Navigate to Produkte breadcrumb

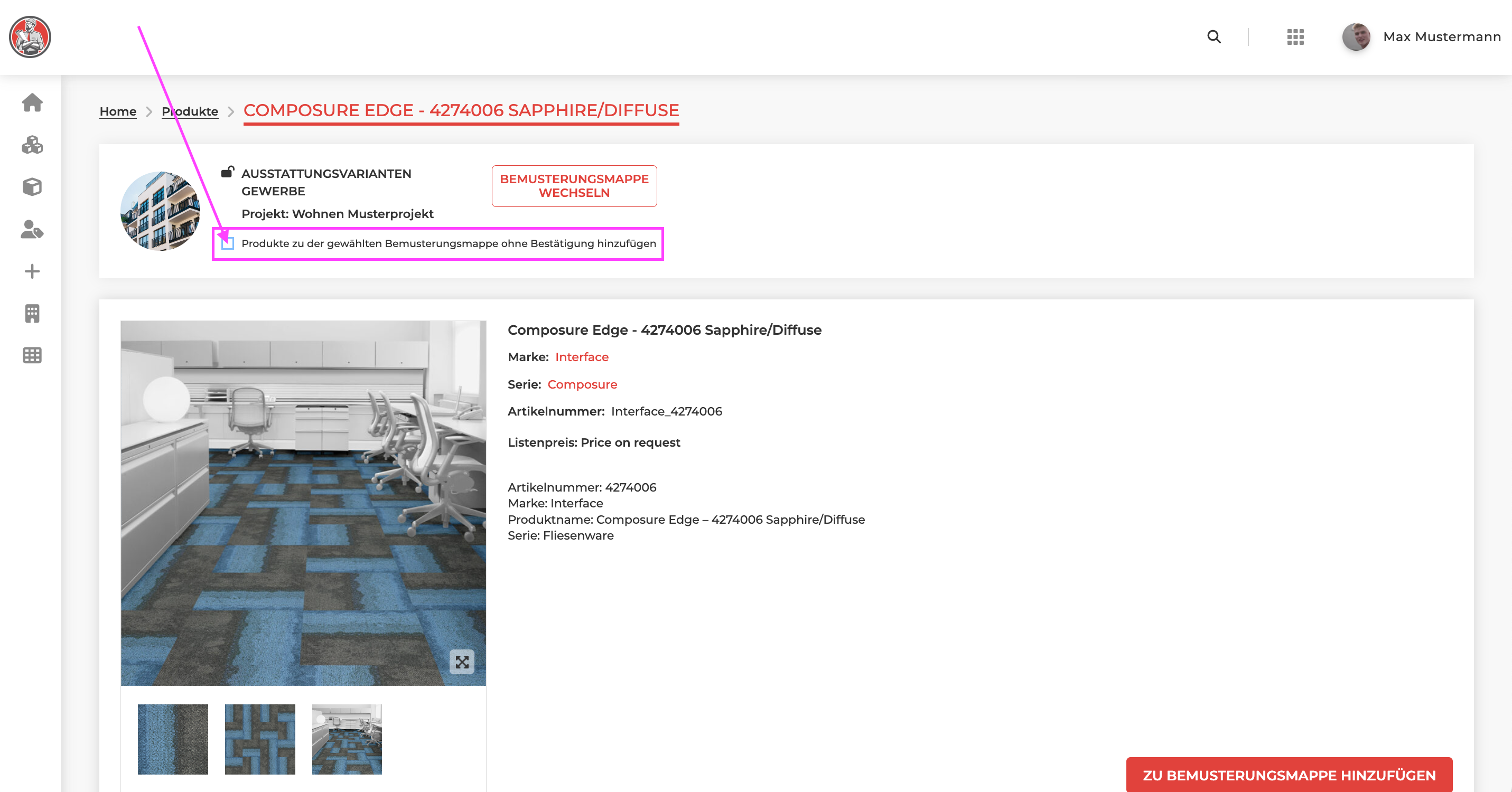pyautogui.click(x=190, y=111)
